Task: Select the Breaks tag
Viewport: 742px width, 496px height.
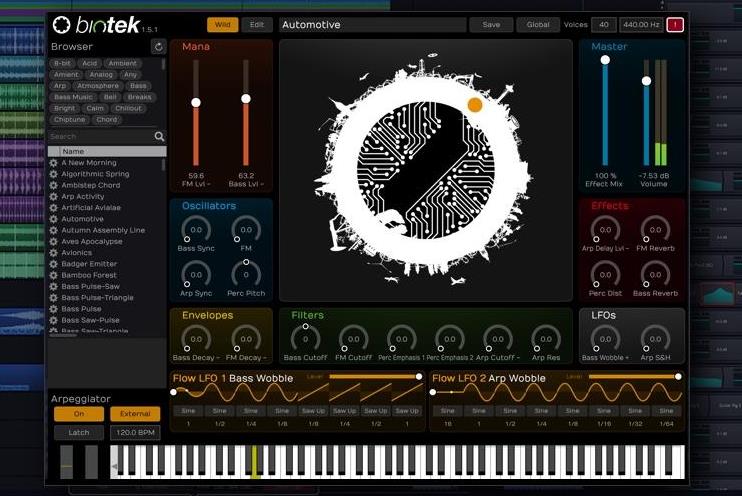Action: click(x=139, y=97)
